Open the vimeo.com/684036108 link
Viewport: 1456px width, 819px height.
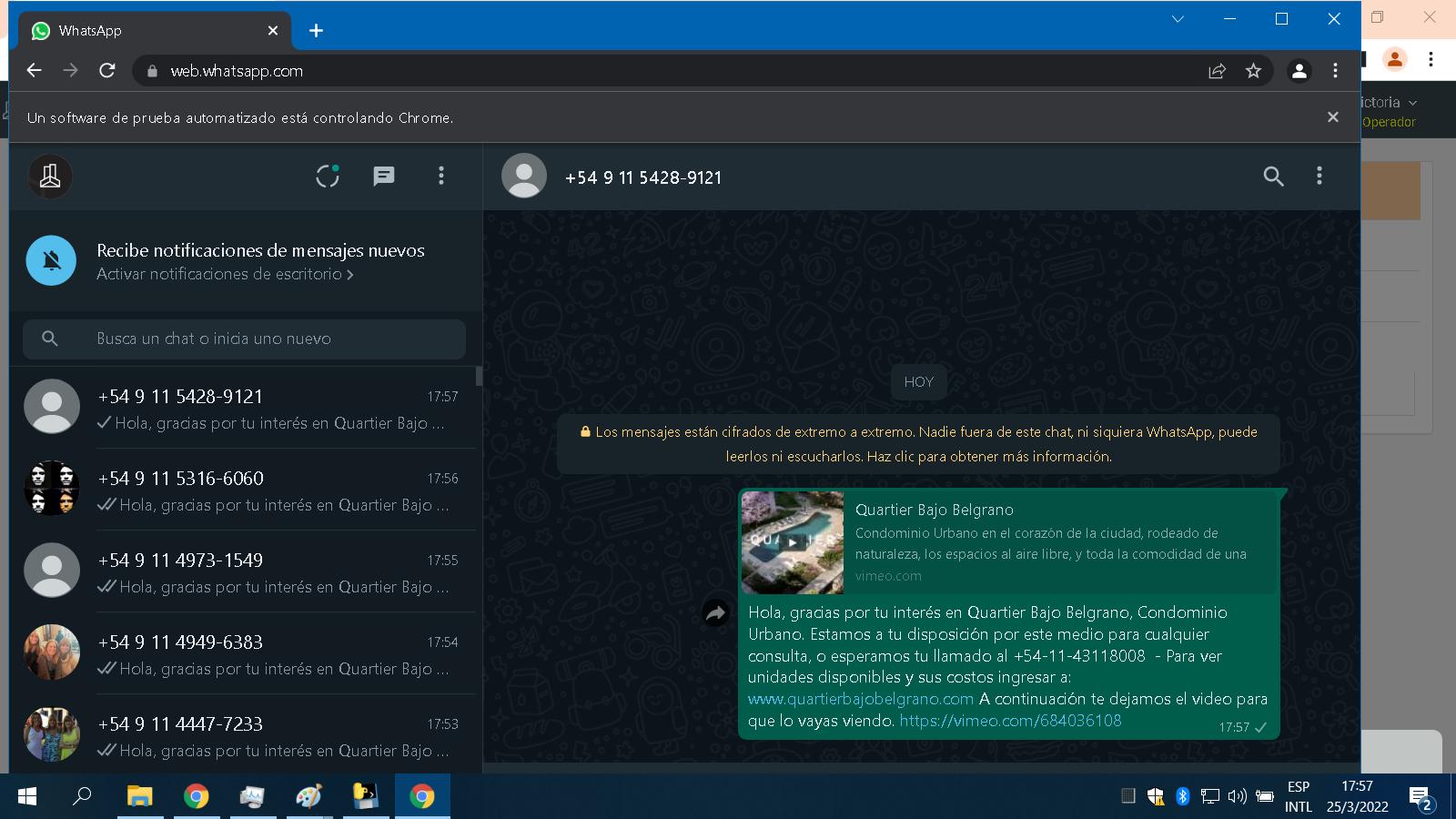coord(1010,721)
